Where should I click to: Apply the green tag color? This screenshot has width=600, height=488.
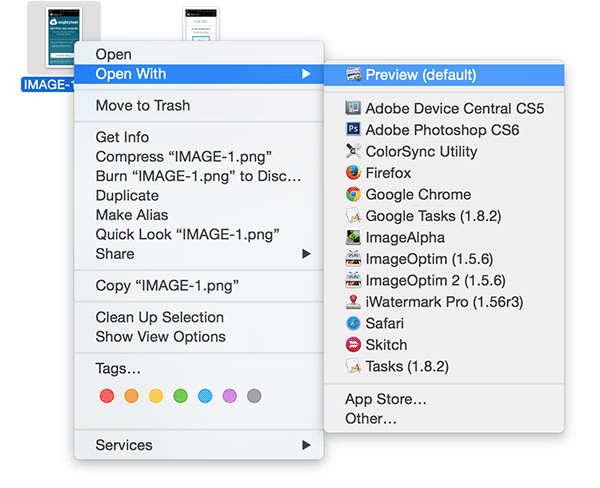pos(181,397)
